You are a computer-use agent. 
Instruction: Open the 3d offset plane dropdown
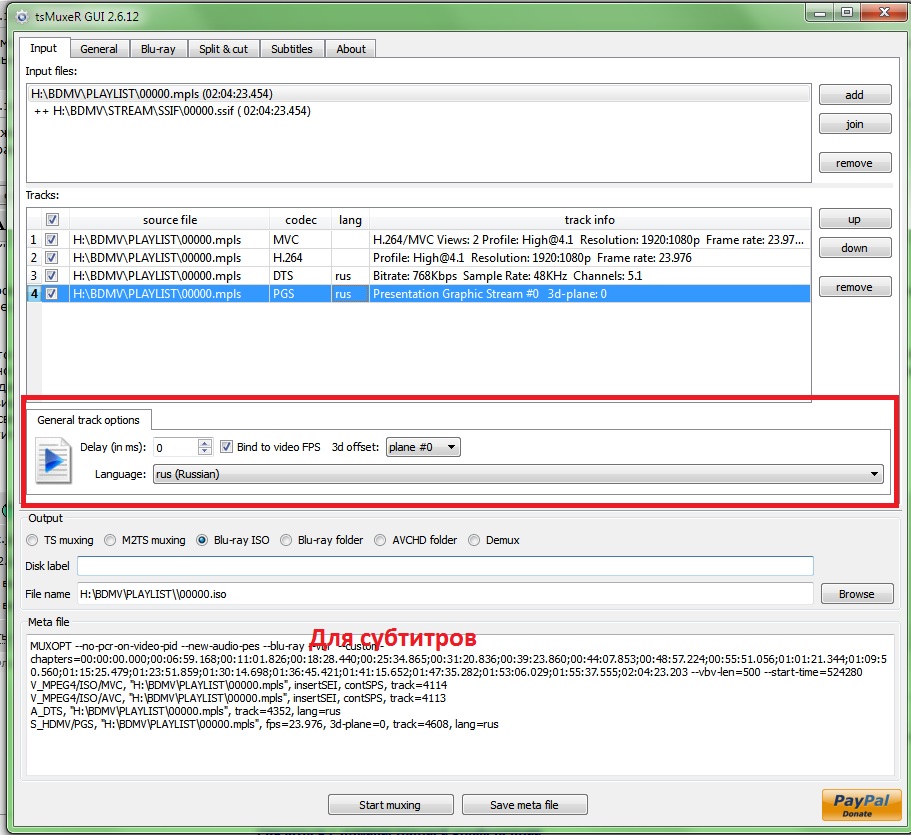pos(423,447)
